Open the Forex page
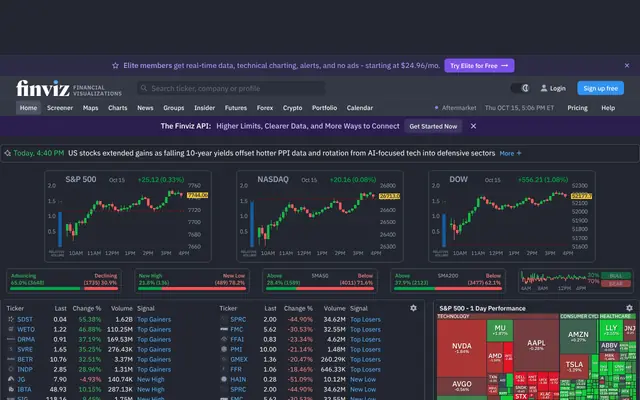640x400 pixels. (x=265, y=108)
